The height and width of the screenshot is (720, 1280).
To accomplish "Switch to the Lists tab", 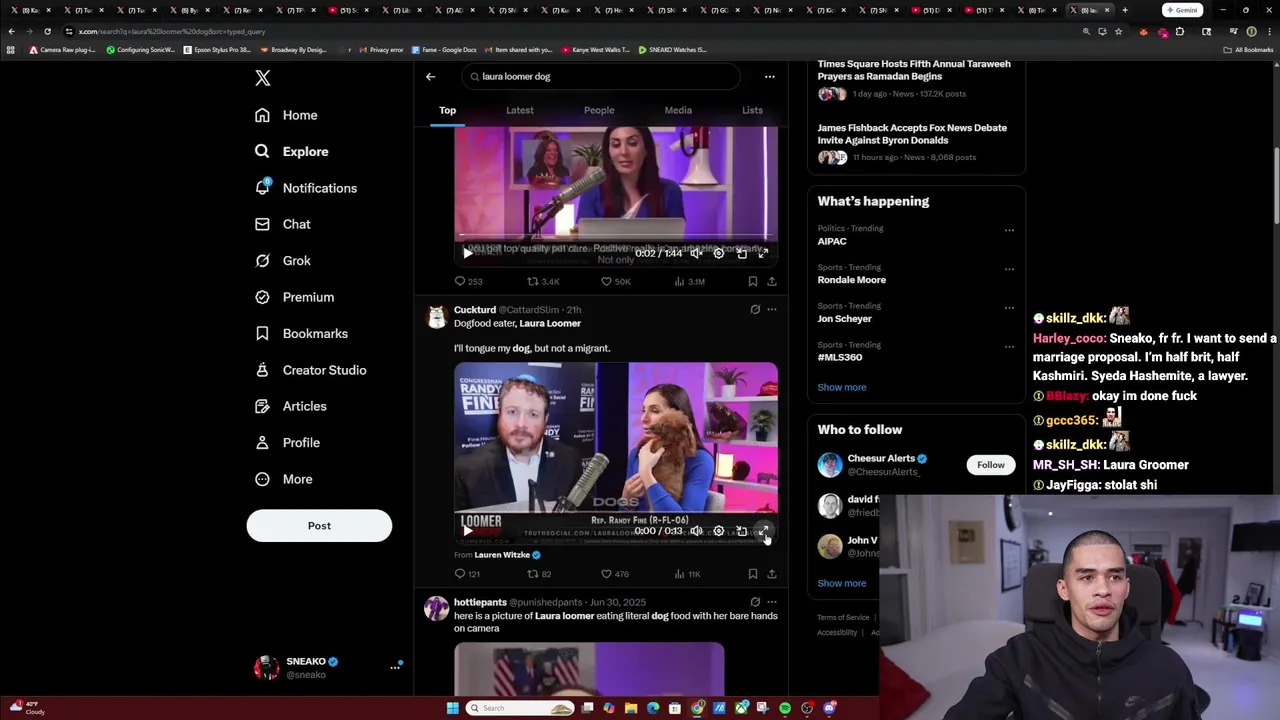I will (752, 110).
